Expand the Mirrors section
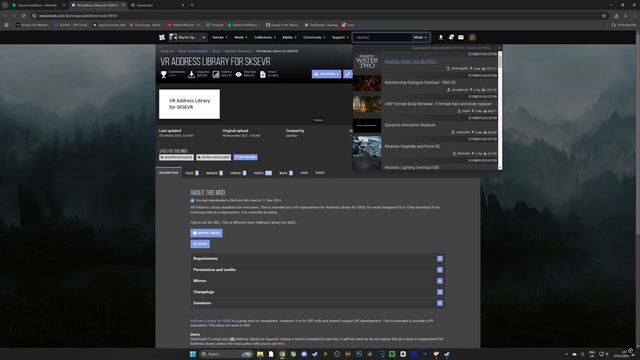 tap(317, 281)
